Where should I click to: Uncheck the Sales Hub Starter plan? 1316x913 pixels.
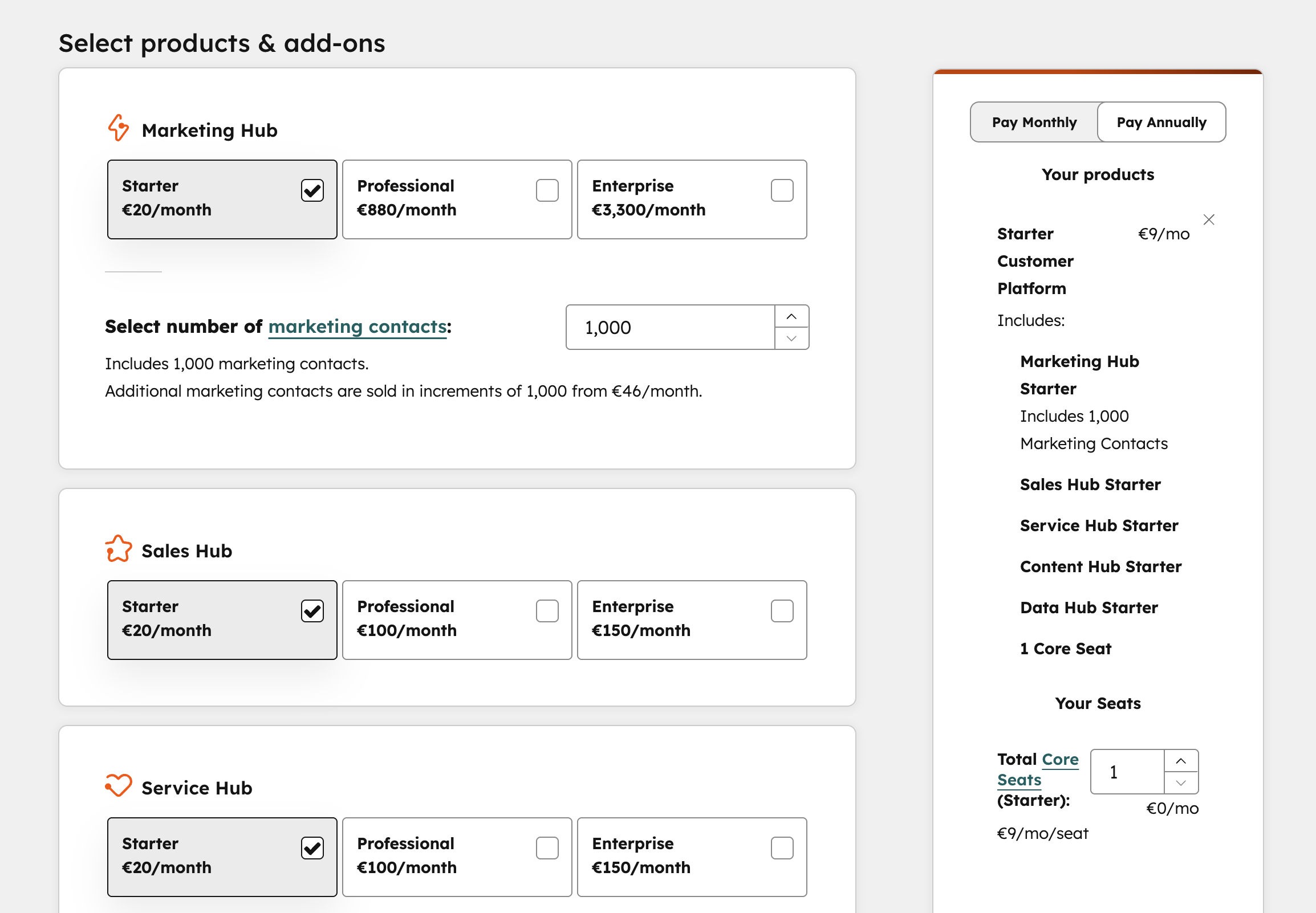[312, 611]
